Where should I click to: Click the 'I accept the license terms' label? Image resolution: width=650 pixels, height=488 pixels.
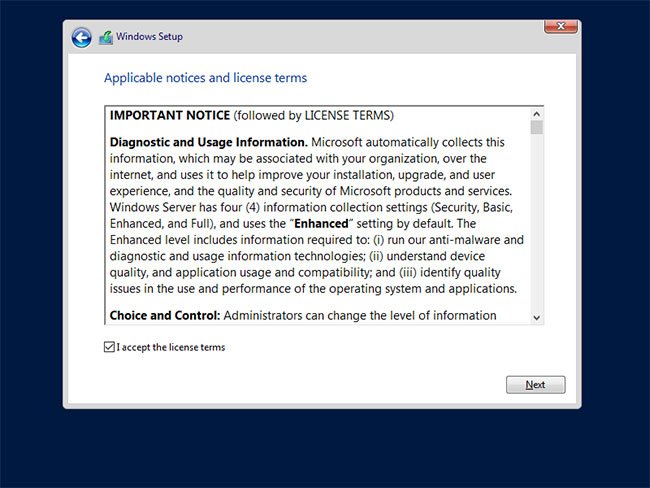click(171, 347)
